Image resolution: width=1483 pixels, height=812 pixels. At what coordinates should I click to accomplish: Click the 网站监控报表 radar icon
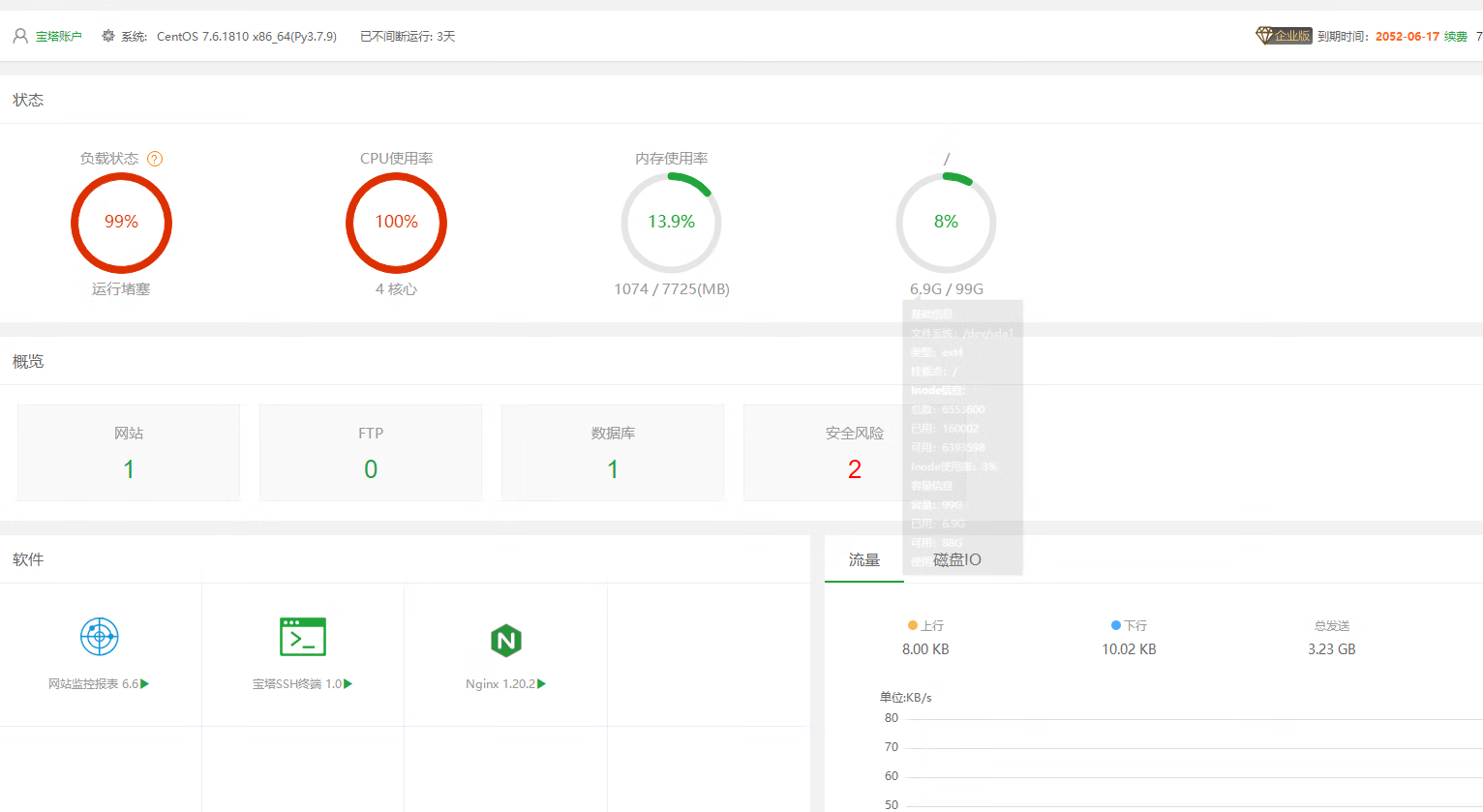(100, 637)
